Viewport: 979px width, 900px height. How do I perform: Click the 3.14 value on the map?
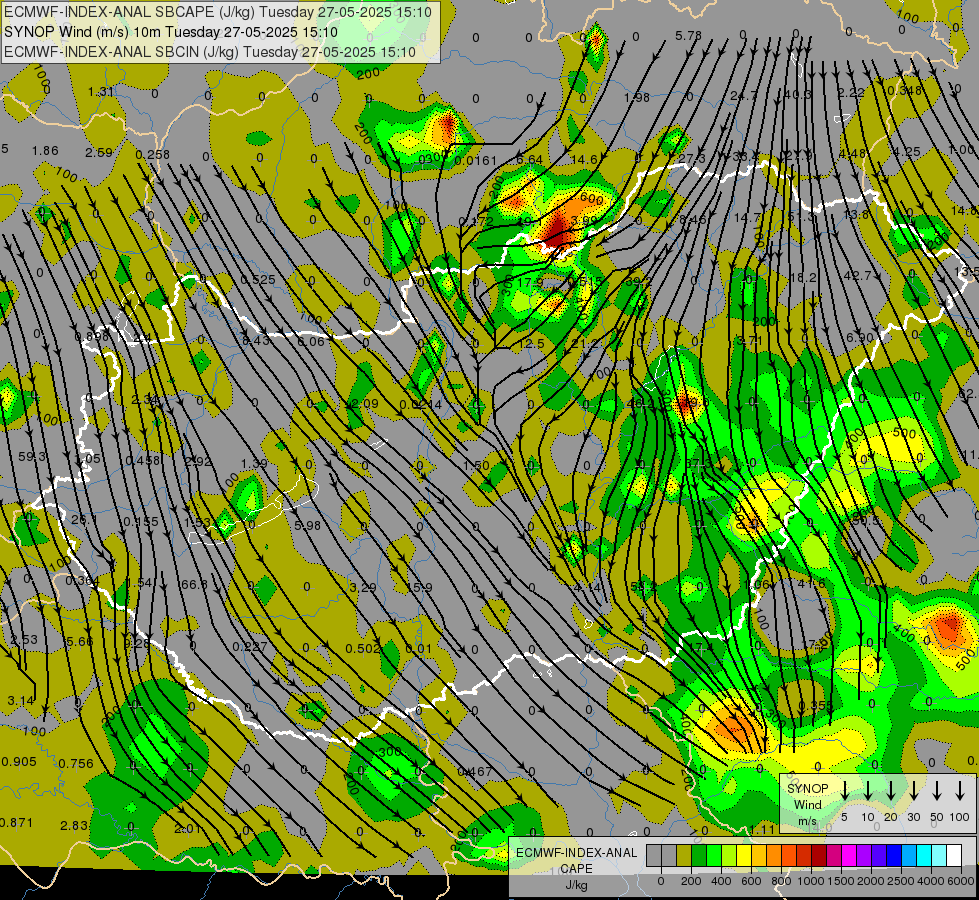[x=21, y=700]
